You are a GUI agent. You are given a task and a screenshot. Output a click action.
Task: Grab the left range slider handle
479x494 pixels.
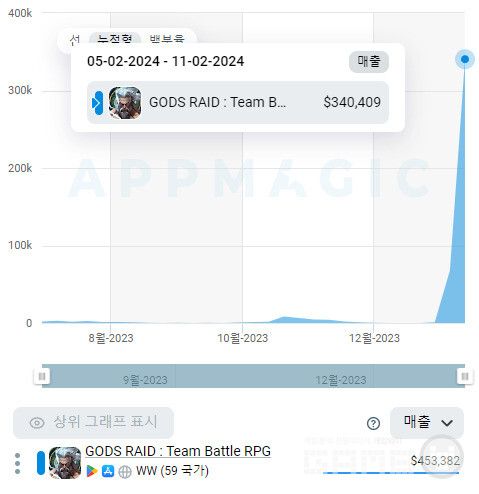pos(42,376)
